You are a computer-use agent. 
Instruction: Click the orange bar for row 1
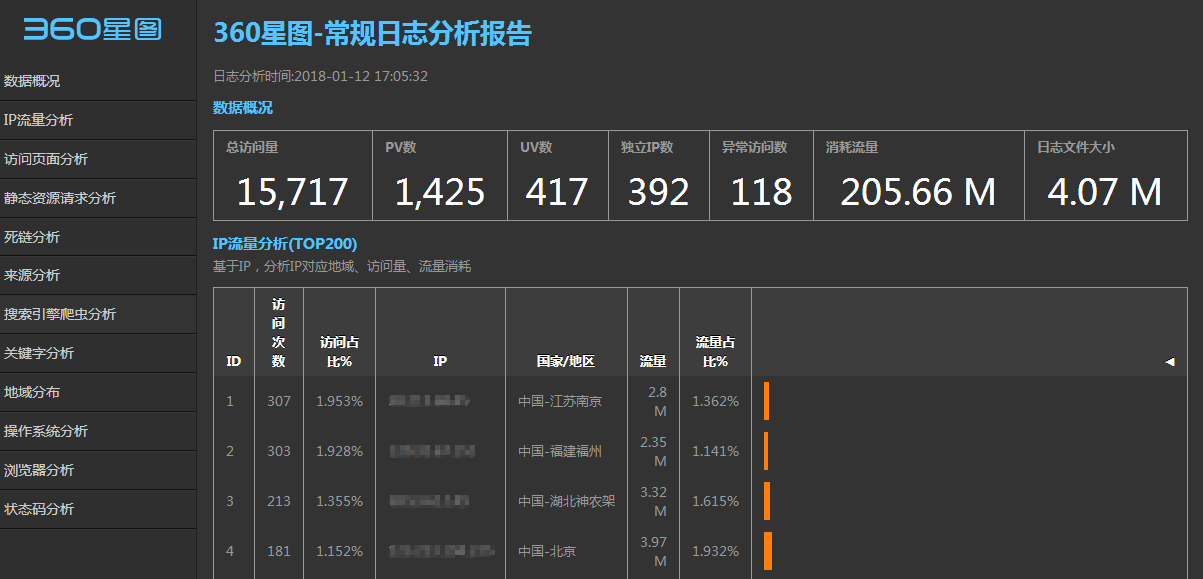pos(767,401)
